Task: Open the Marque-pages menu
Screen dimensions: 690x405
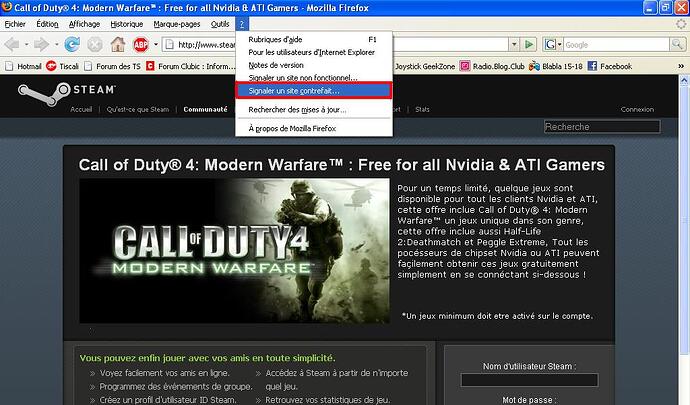Action: pos(176,23)
